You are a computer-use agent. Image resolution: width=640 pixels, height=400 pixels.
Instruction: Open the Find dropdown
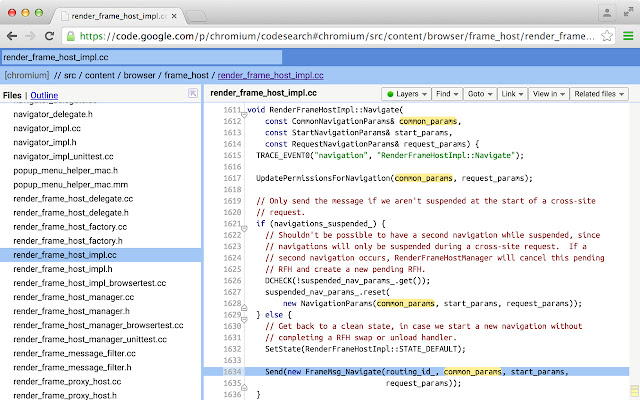(447, 94)
